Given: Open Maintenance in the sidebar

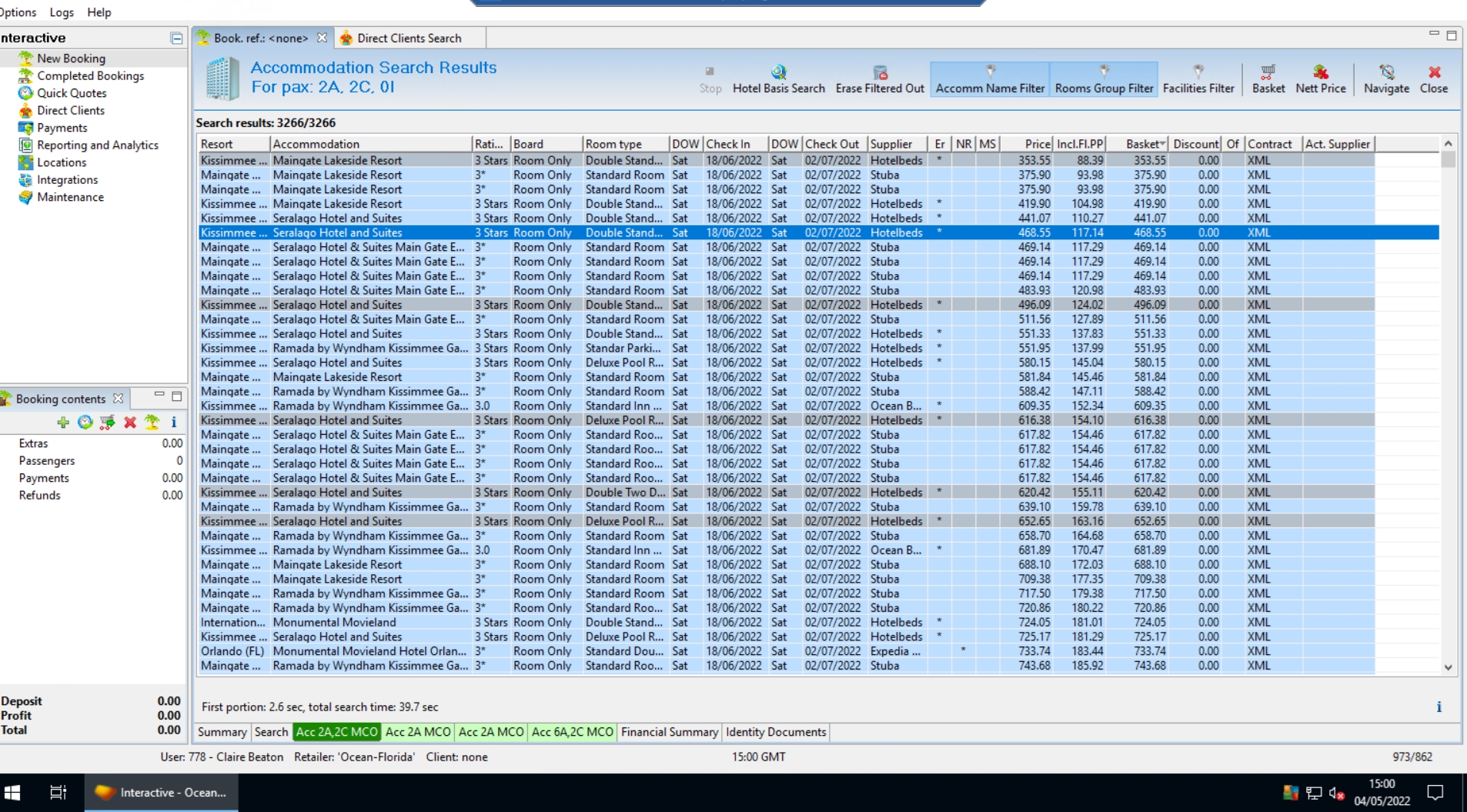Looking at the screenshot, I should [70, 197].
